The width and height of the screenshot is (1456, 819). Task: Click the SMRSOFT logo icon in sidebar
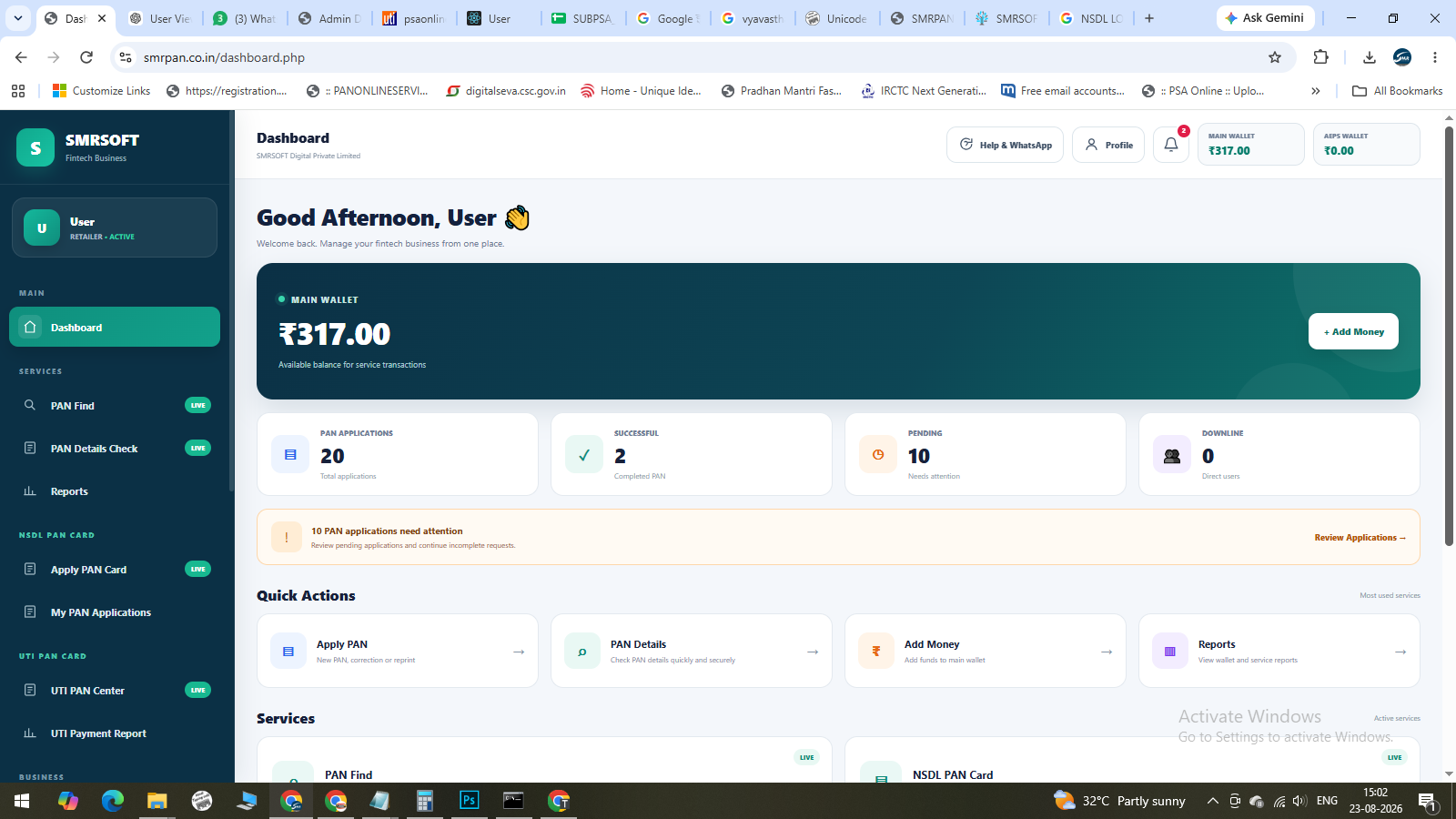[x=35, y=147]
